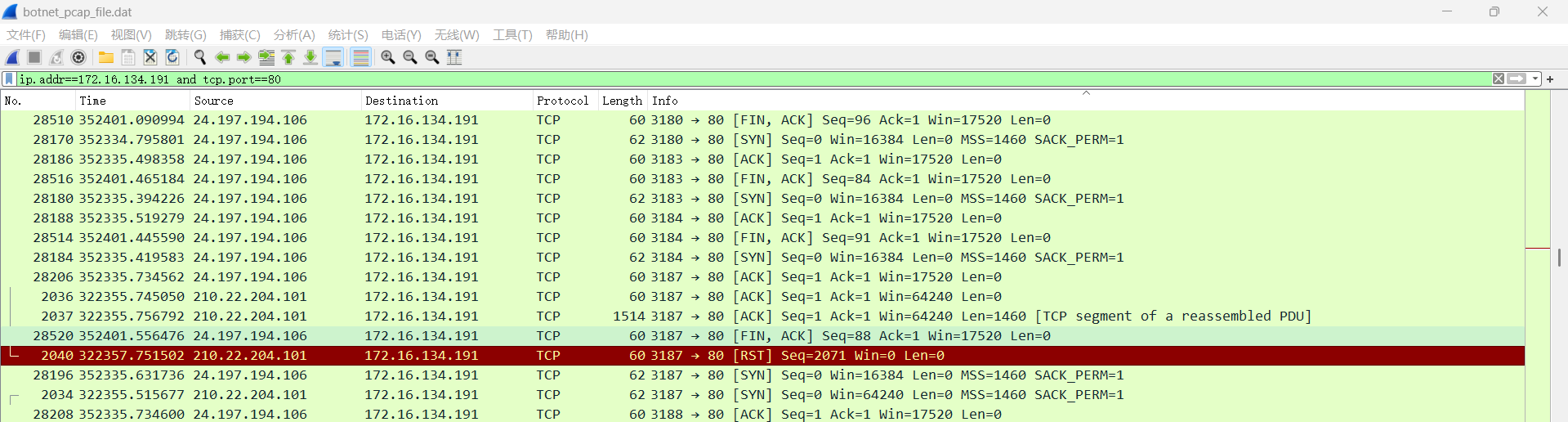Clear the display filter
Viewport: 1568px width, 422px height.
1499,79
